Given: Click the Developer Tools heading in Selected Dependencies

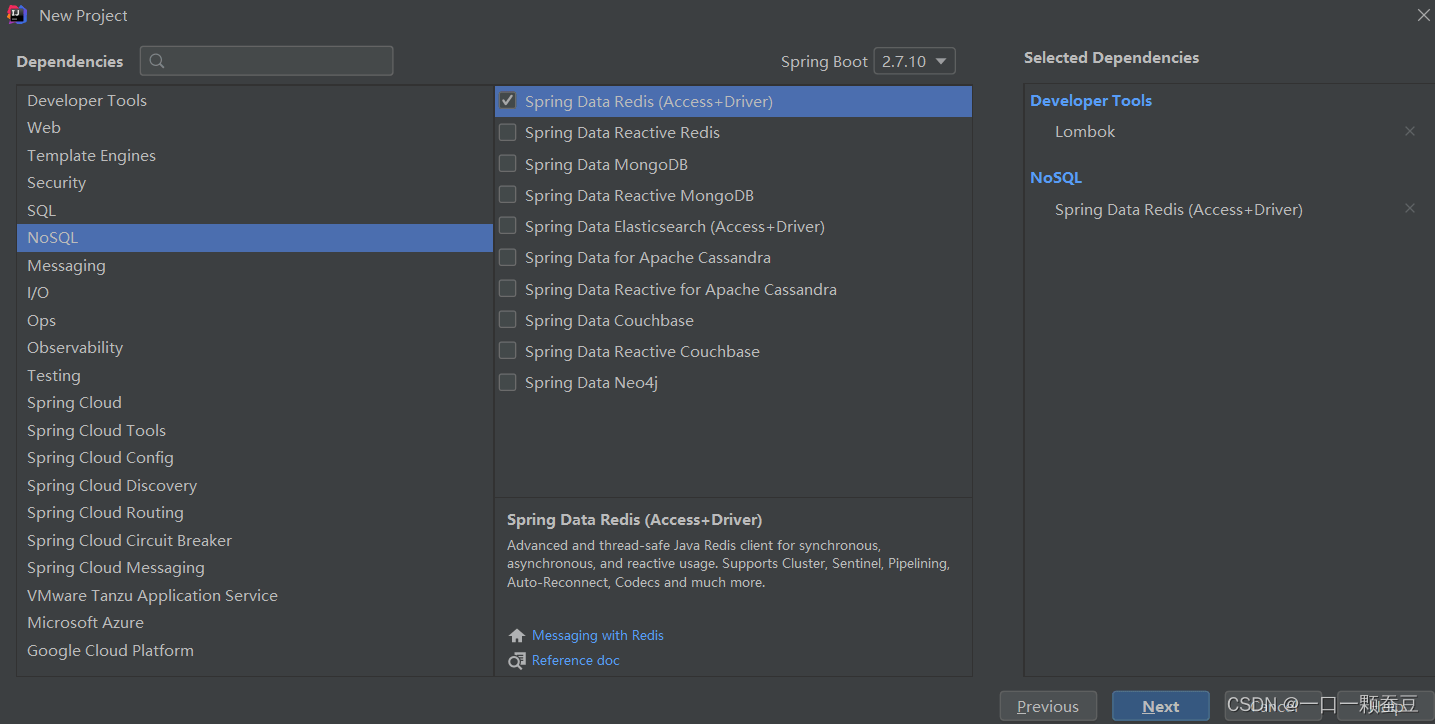Looking at the screenshot, I should point(1091,101).
